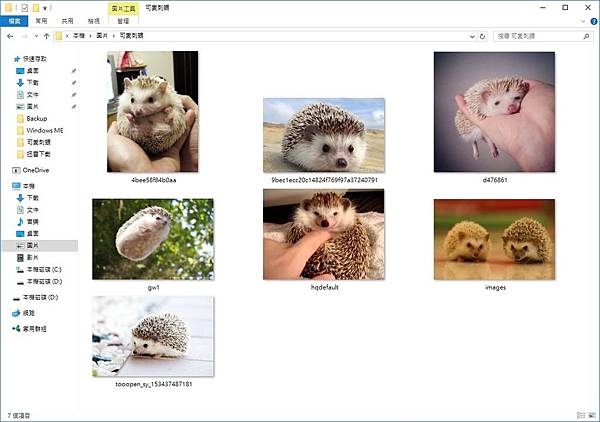Refresh the current folder view
Image resolution: width=600 pixels, height=422 pixels.
[483, 36]
